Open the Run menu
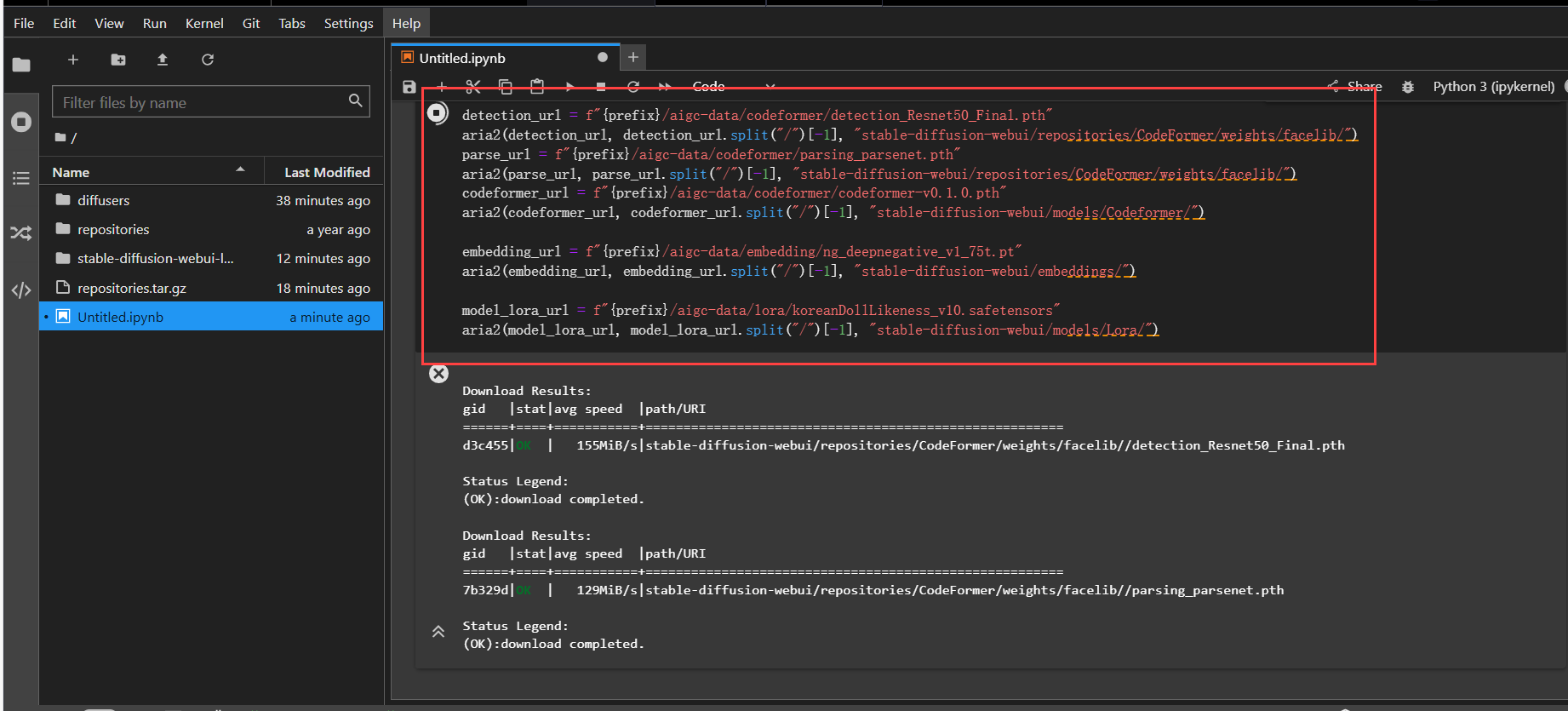This screenshot has width=1568, height=711. (x=154, y=23)
